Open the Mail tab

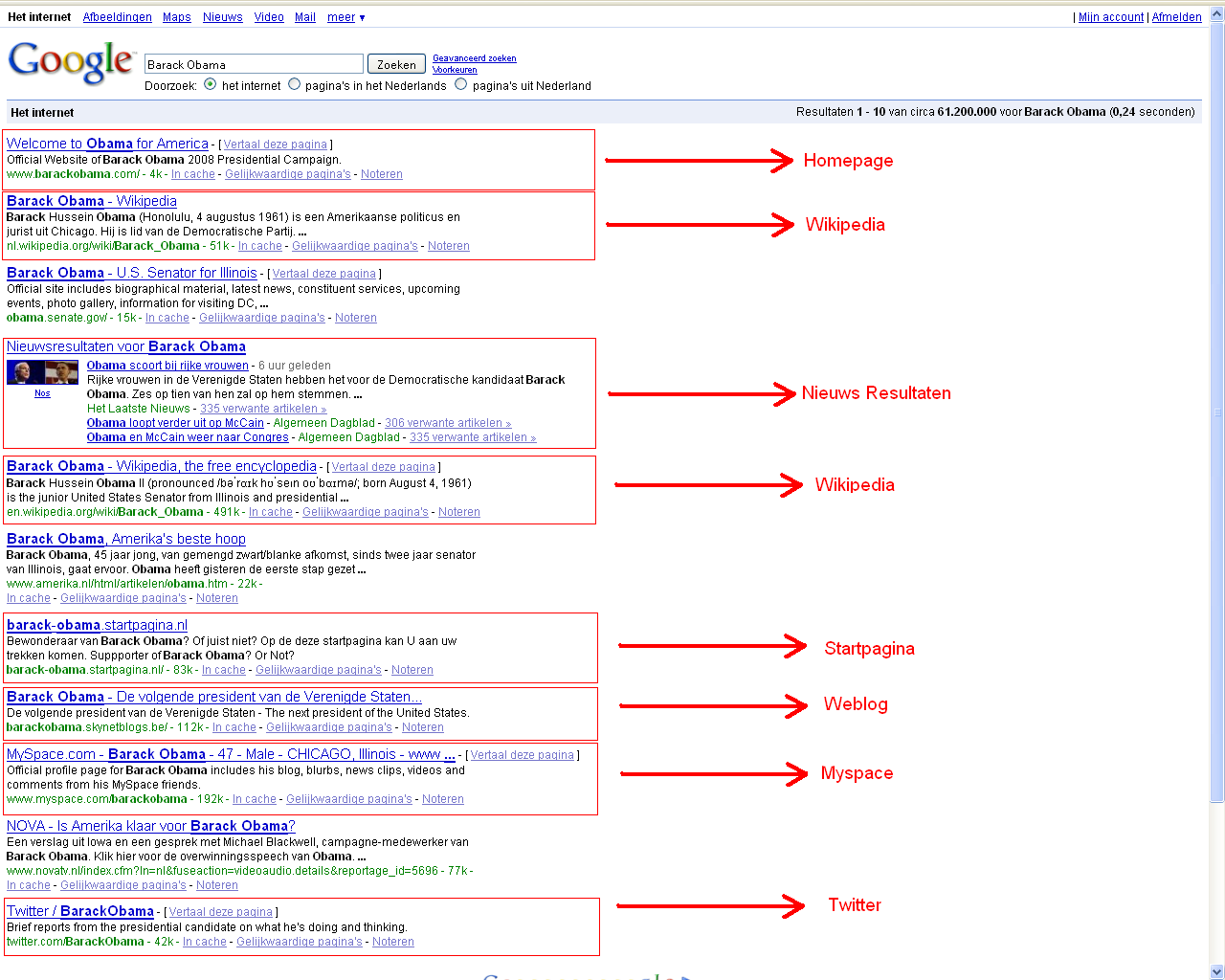tap(304, 17)
